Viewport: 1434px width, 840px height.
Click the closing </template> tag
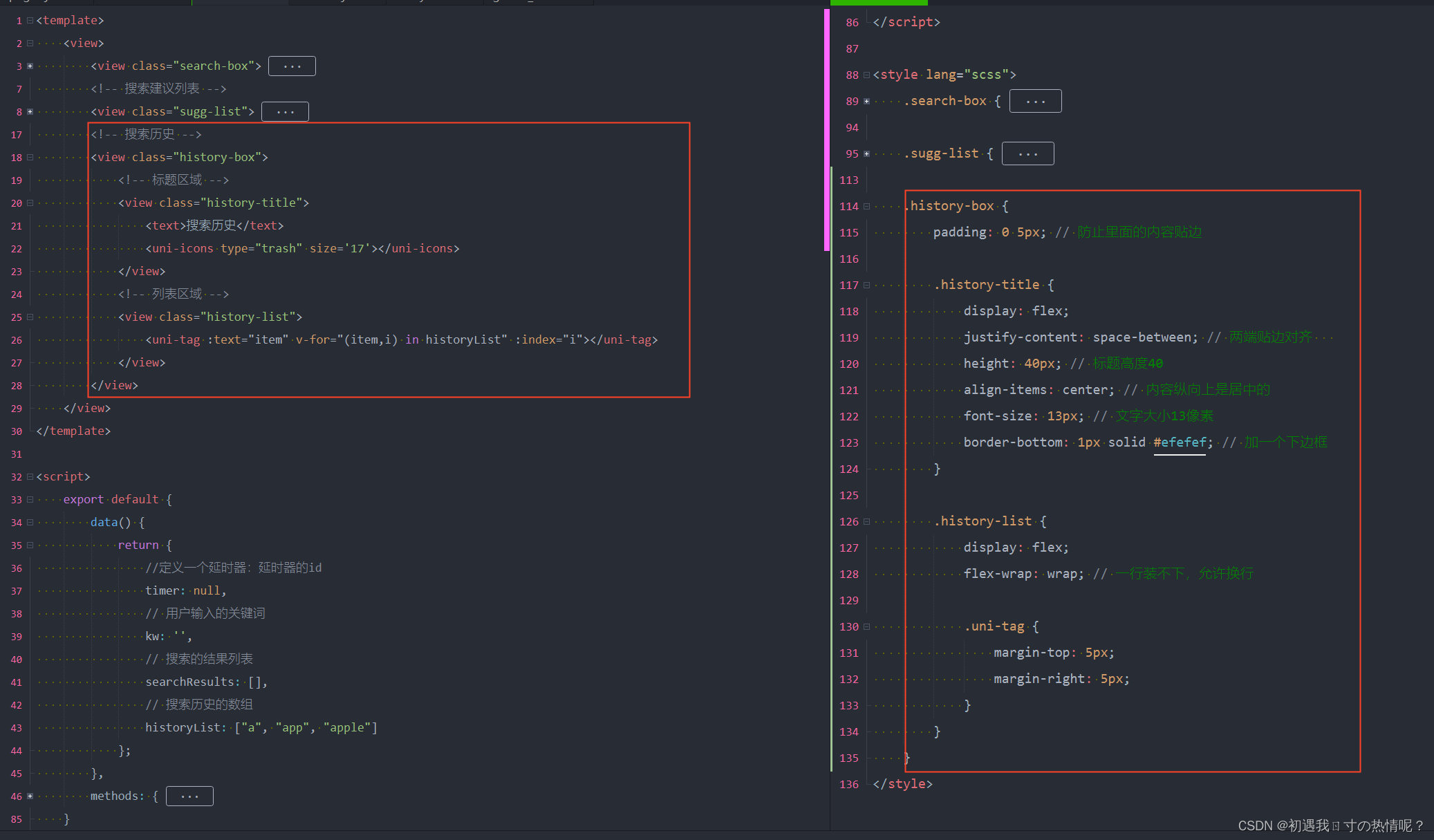(73, 431)
